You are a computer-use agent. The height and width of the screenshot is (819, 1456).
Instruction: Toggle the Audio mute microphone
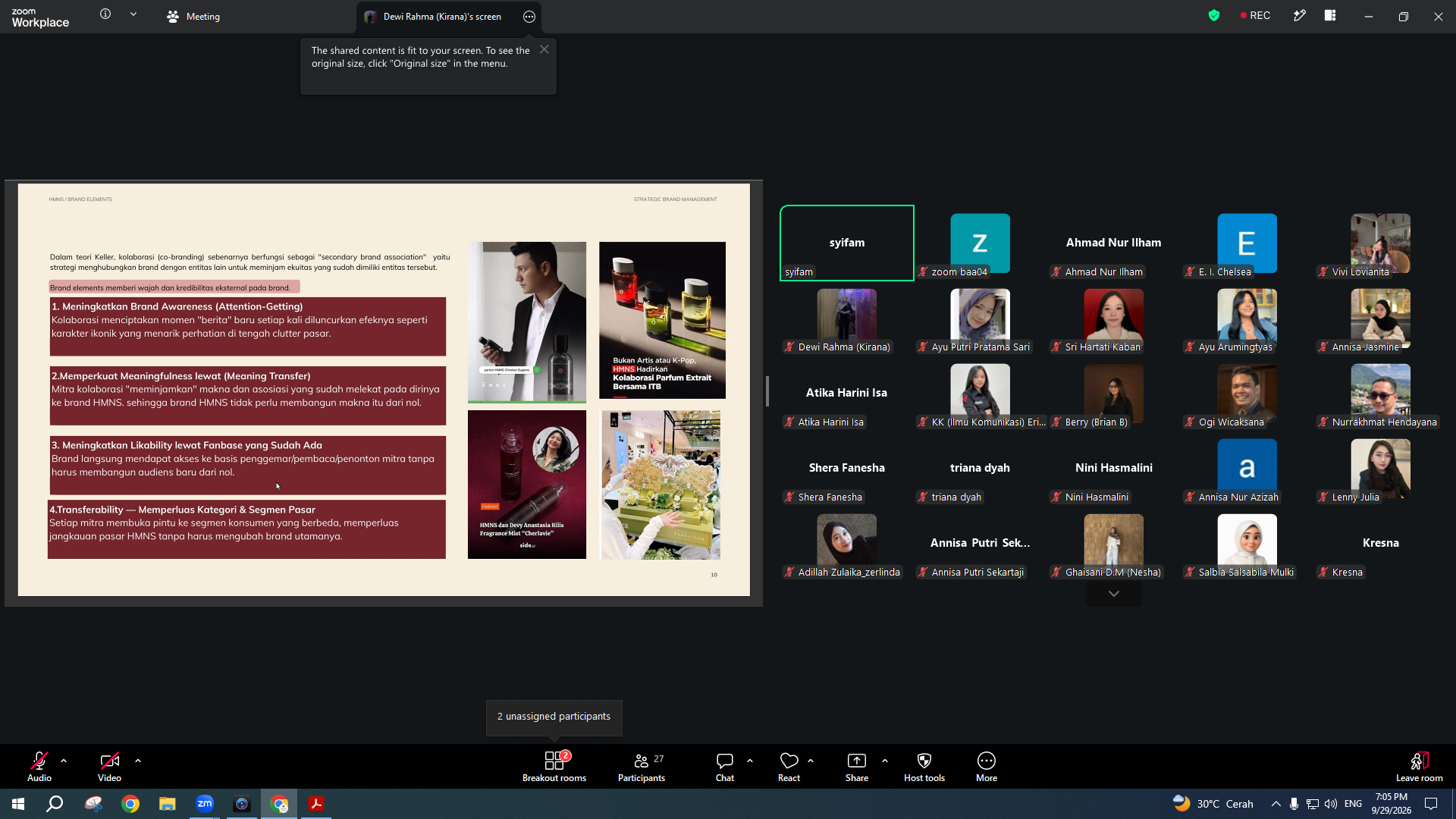(x=39, y=766)
